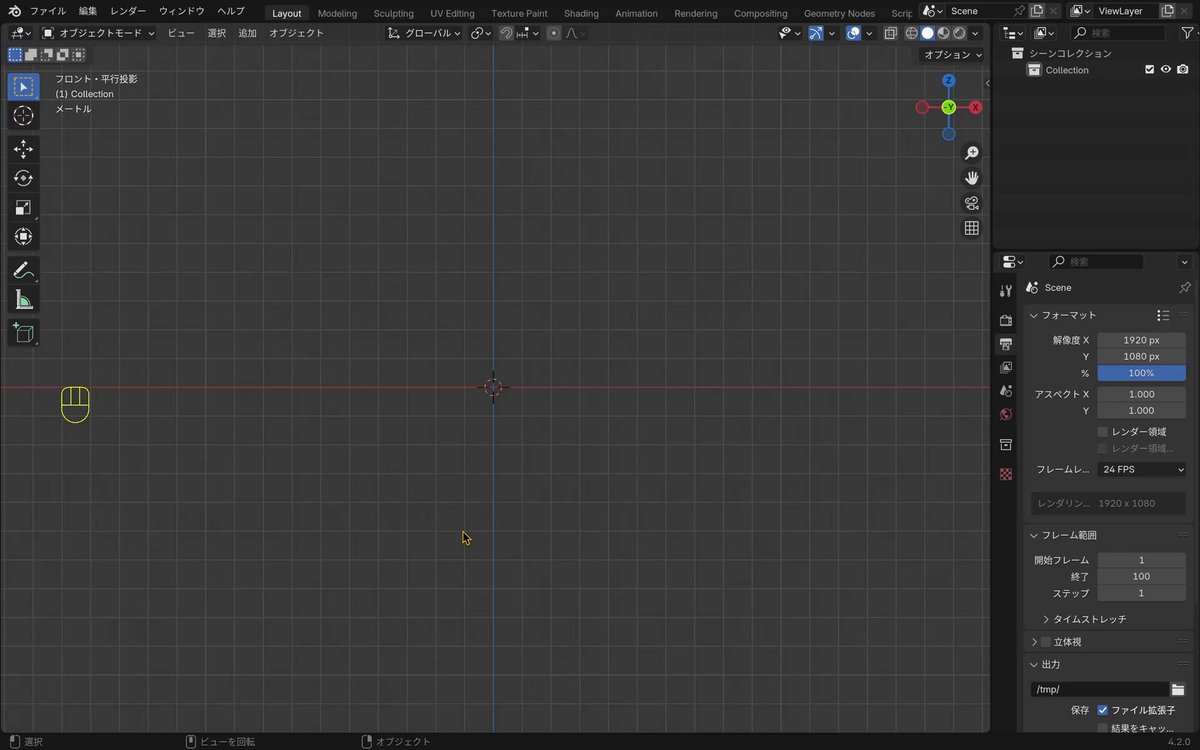The width and height of the screenshot is (1200, 750).
Task: Select the Measure ruler tool
Action: [23, 299]
